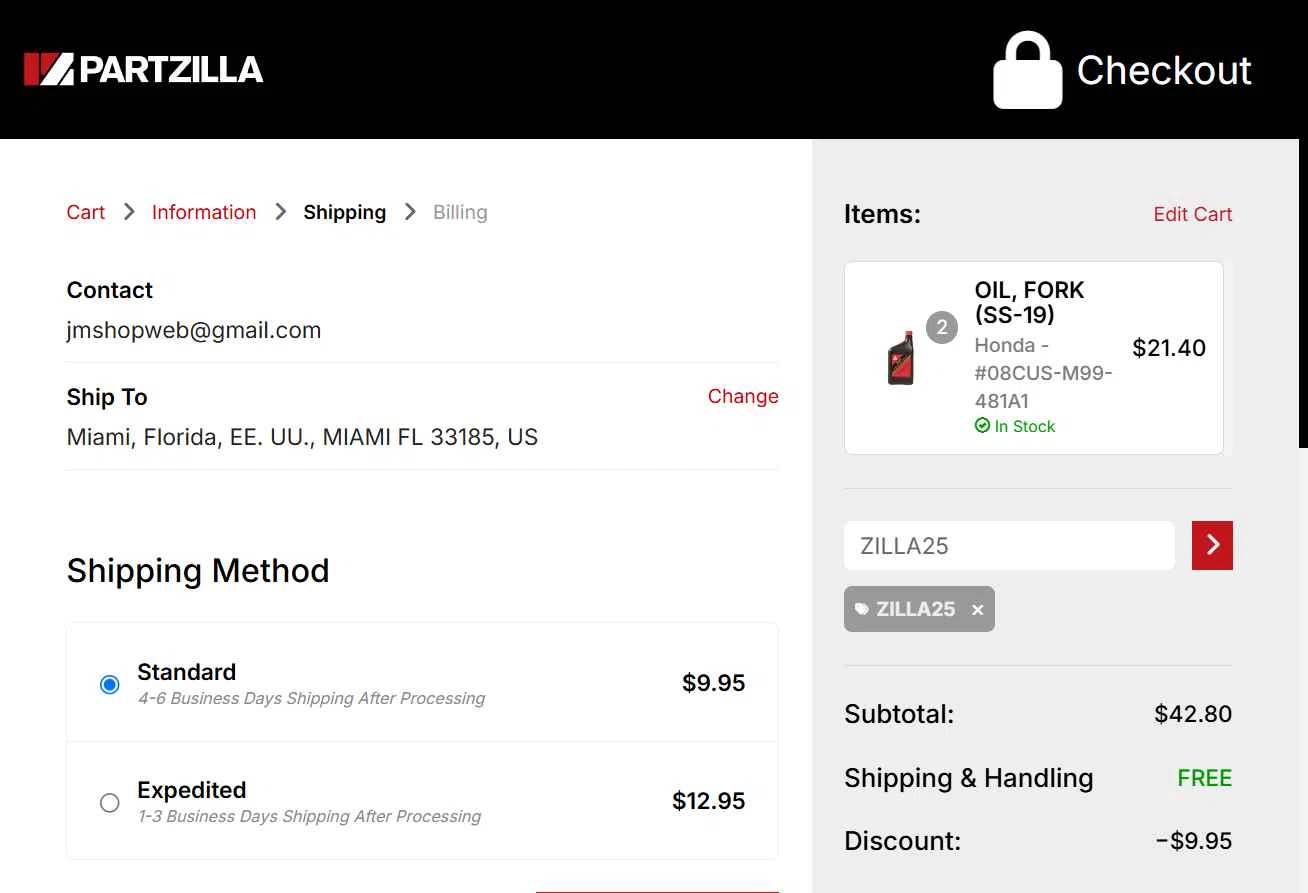Click the quantity badge on the item
Viewport: 1308px width, 893px height.
tap(942, 328)
